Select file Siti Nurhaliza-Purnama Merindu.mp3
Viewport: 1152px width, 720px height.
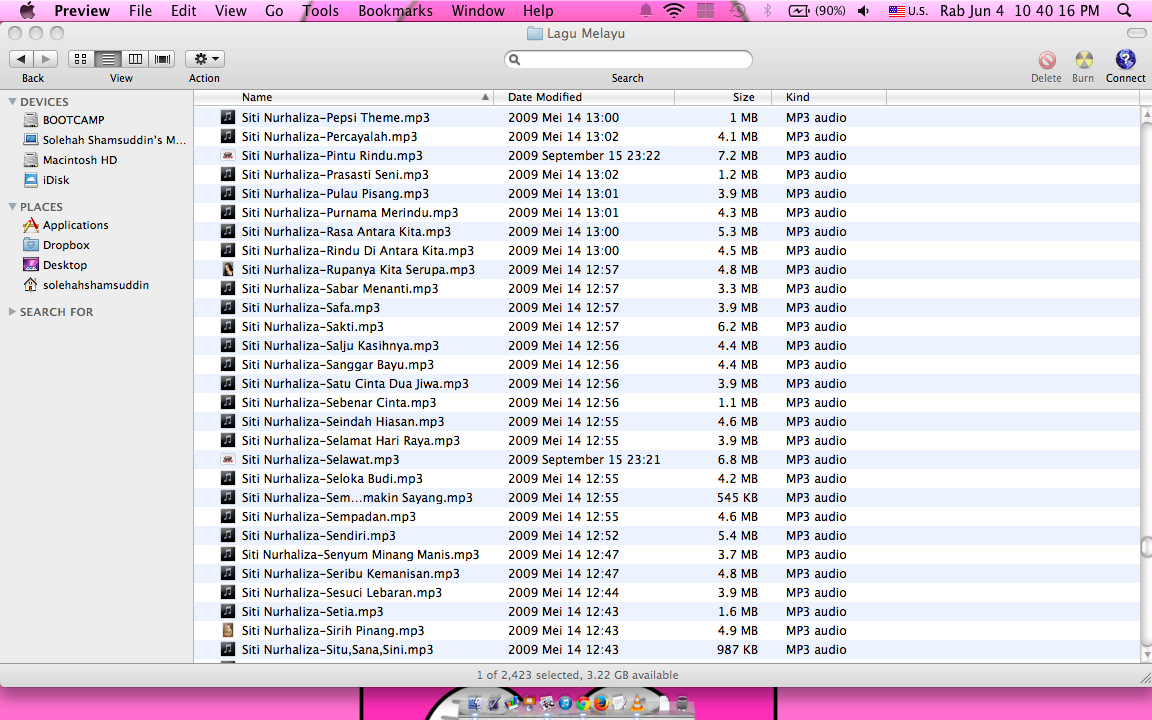tap(350, 212)
